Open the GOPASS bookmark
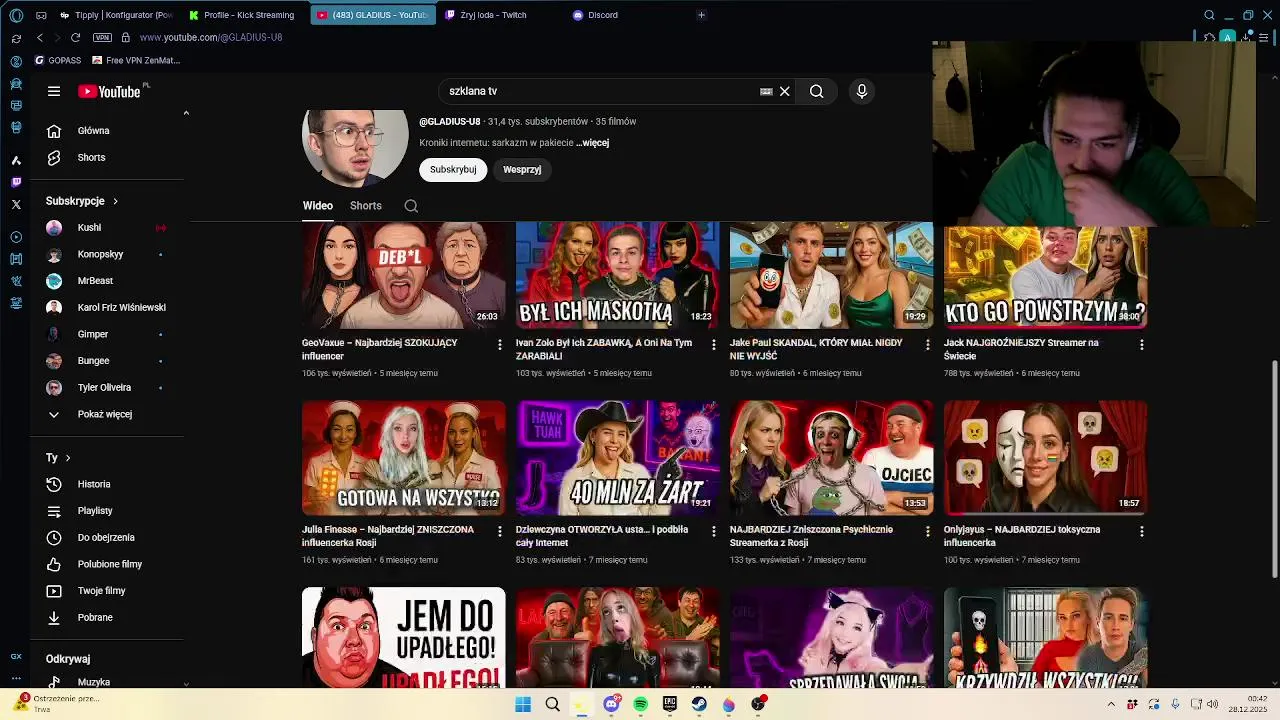 coord(58,60)
